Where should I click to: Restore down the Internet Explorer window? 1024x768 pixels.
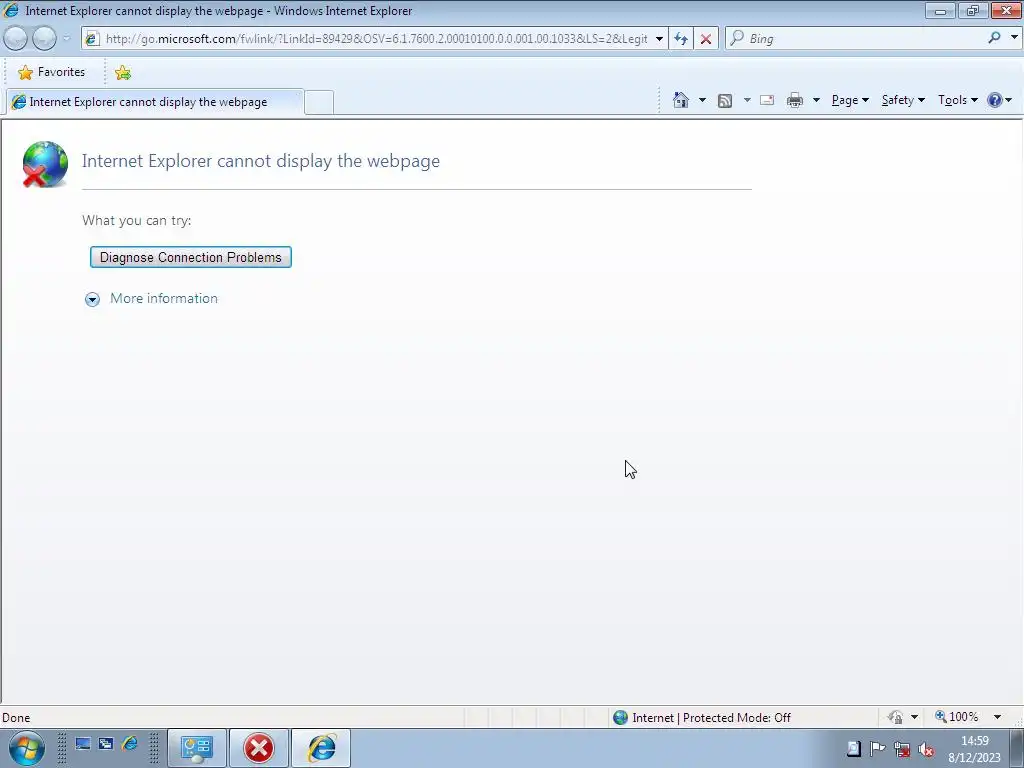tap(973, 10)
